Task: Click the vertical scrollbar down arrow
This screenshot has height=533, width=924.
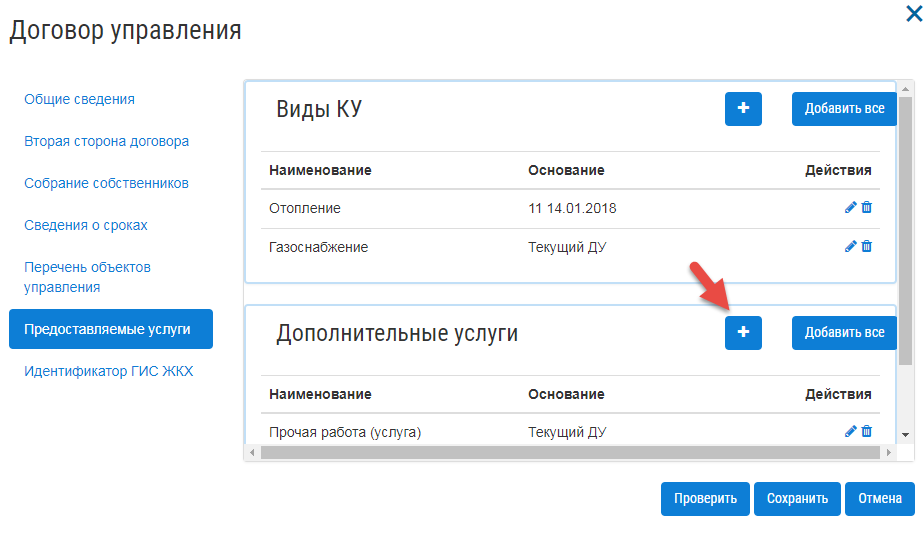Action: [906, 435]
